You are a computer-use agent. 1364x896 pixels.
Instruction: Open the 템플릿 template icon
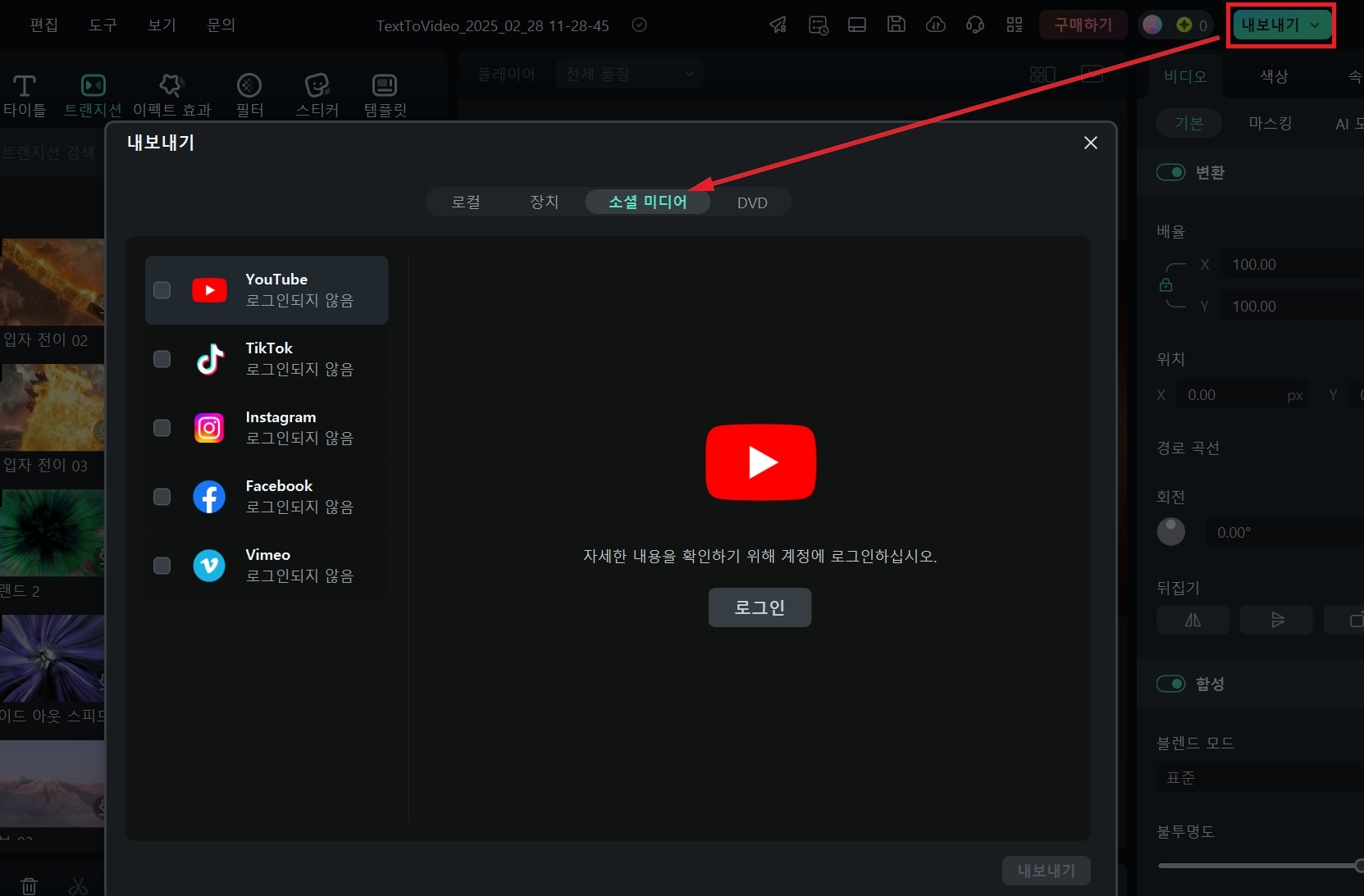(385, 85)
